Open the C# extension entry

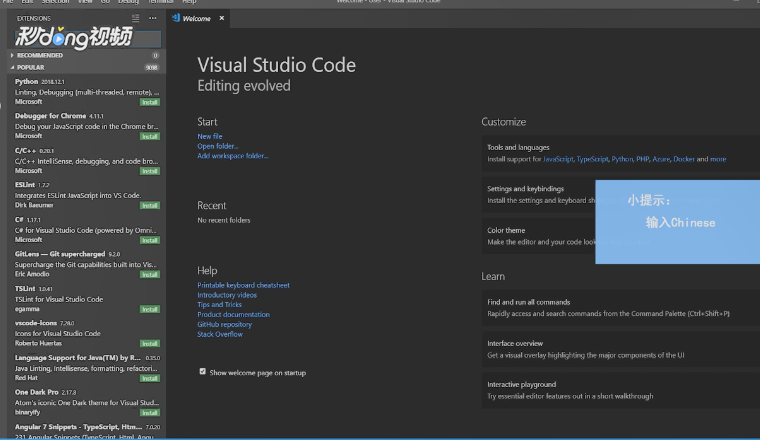(87, 230)
